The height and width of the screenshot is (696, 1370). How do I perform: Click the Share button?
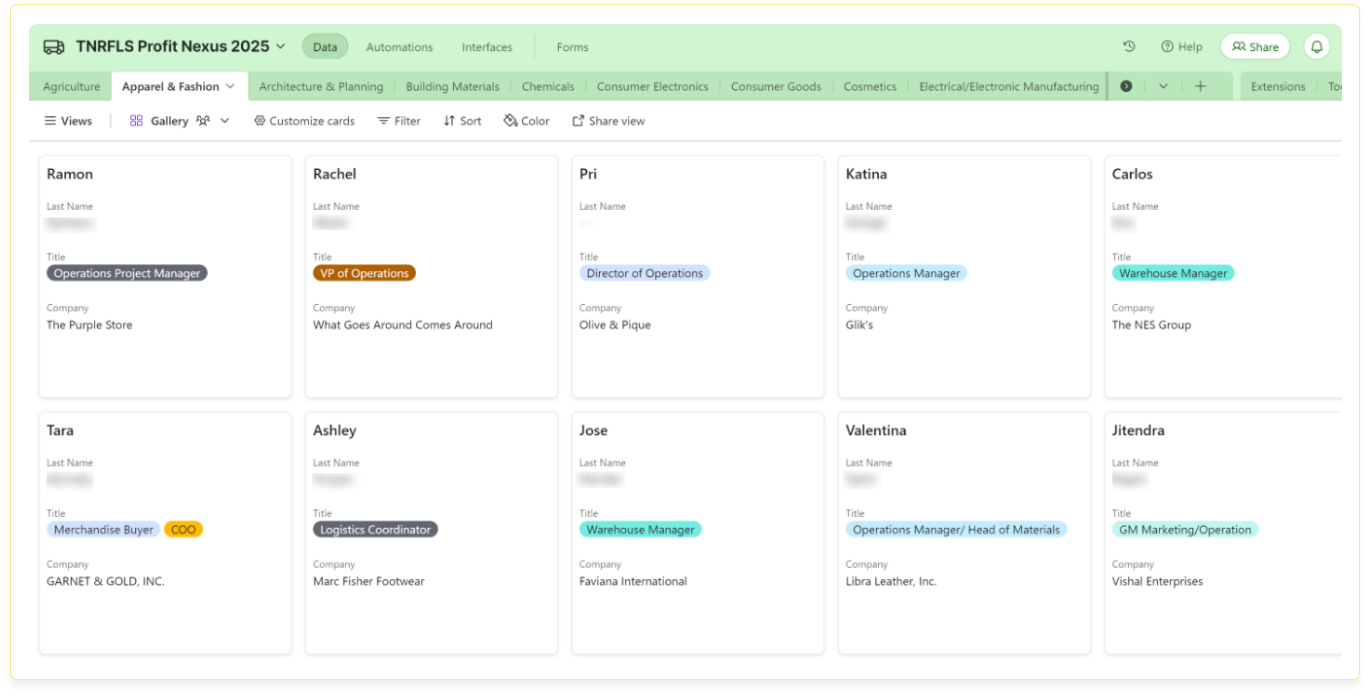[x=1255, y=47]
